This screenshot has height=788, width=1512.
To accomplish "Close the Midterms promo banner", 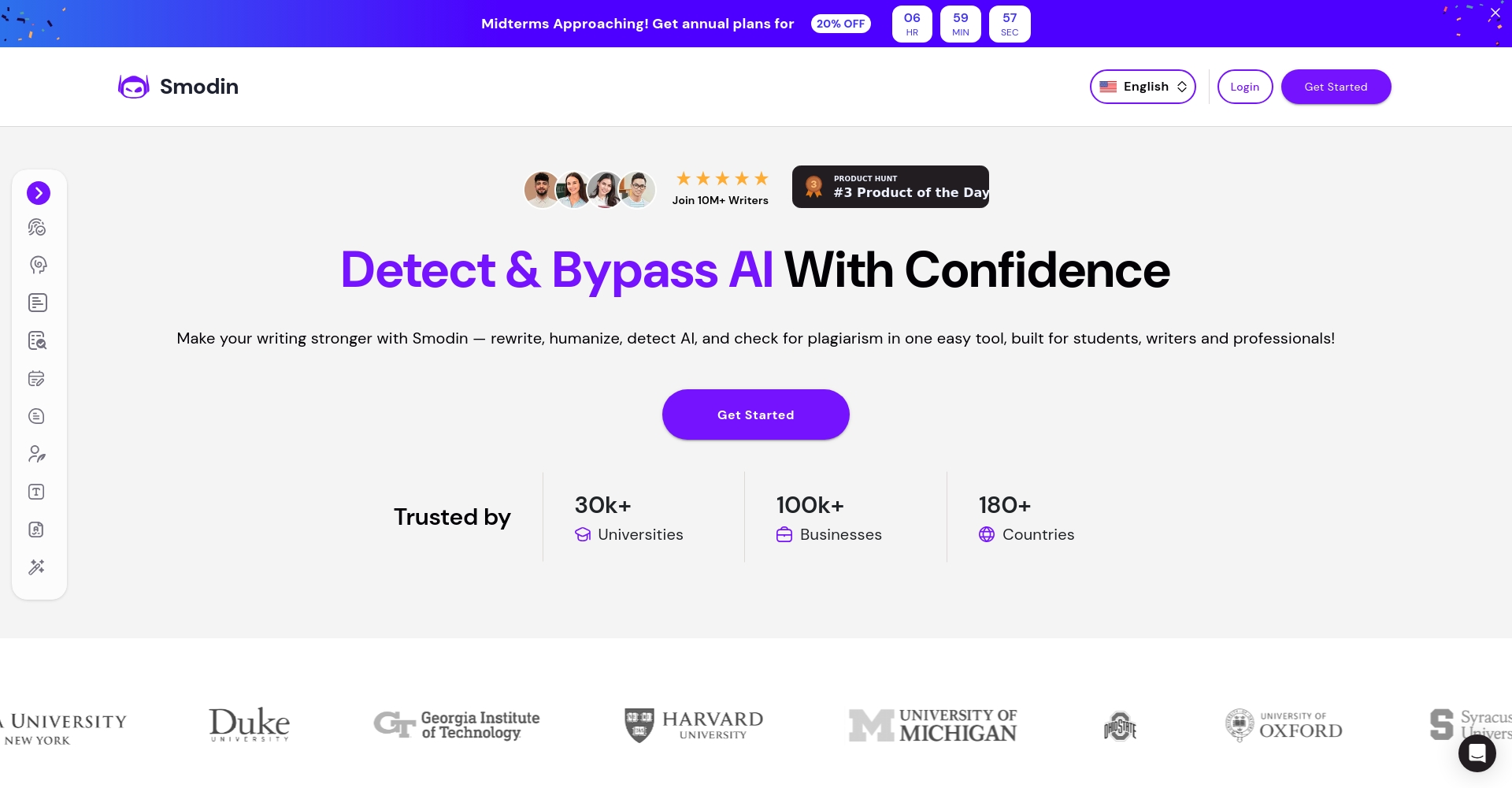I will click(x=1495, y=13).
